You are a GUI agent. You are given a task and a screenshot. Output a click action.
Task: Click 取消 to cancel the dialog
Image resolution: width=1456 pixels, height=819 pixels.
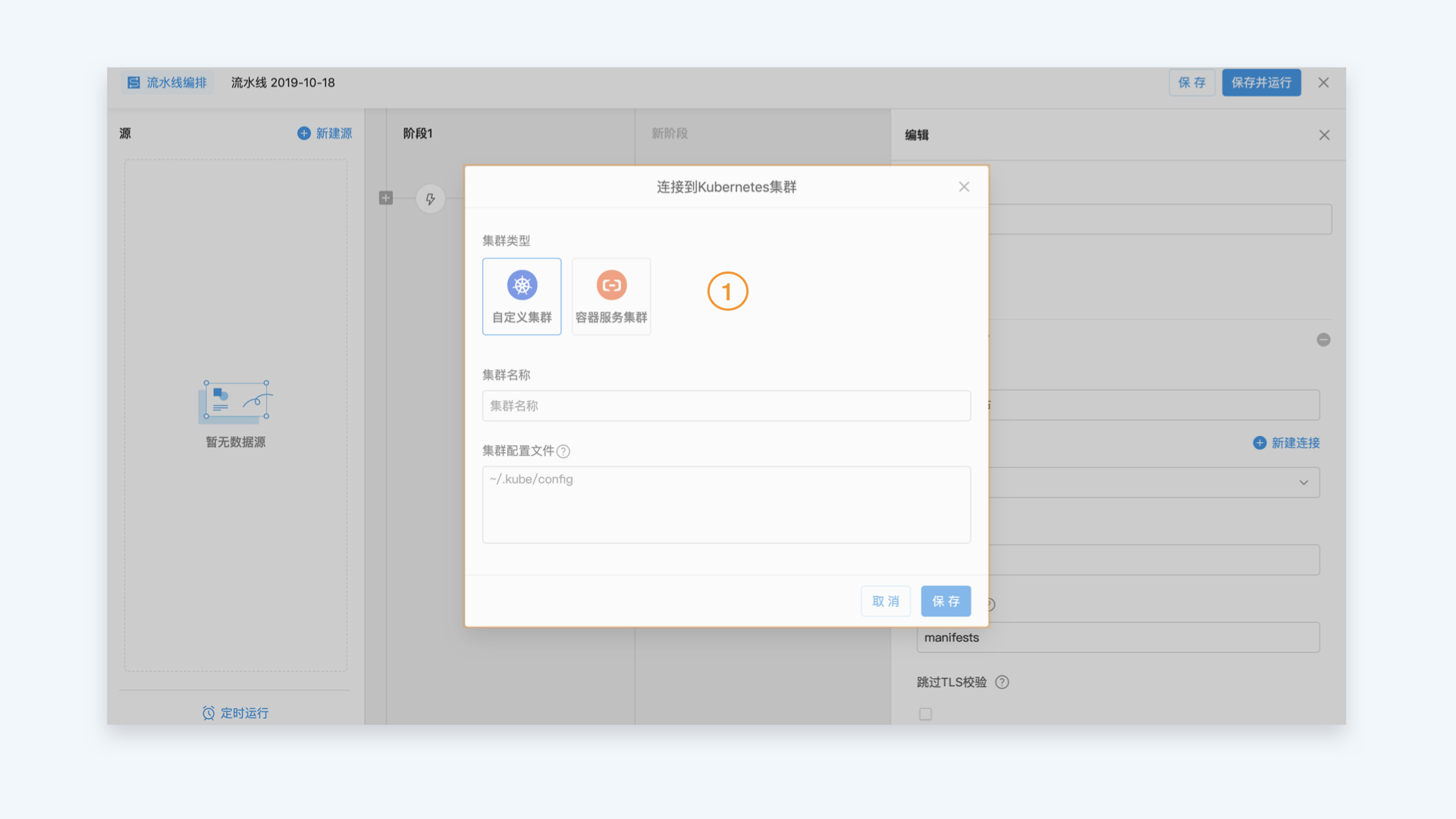pos(886,601)
